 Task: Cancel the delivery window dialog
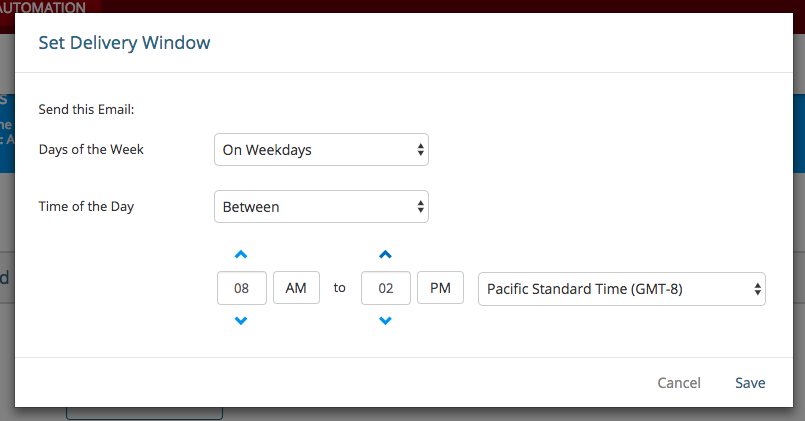[679, 383]
